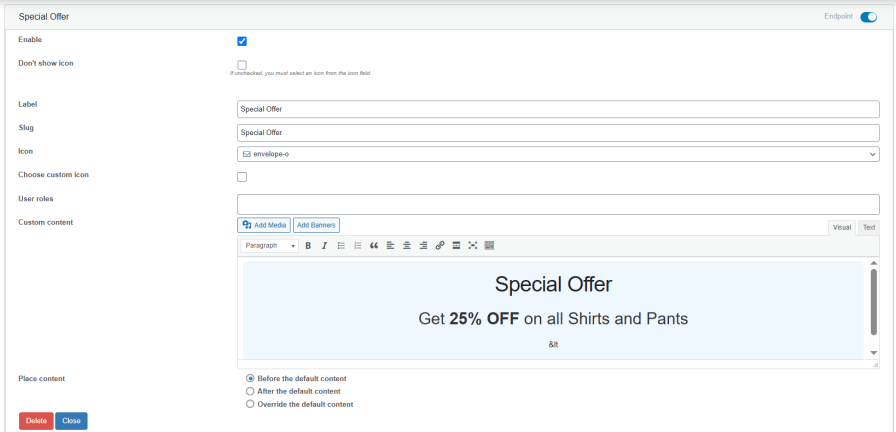
Task: Click the Label input field
Action: [558, 109]
